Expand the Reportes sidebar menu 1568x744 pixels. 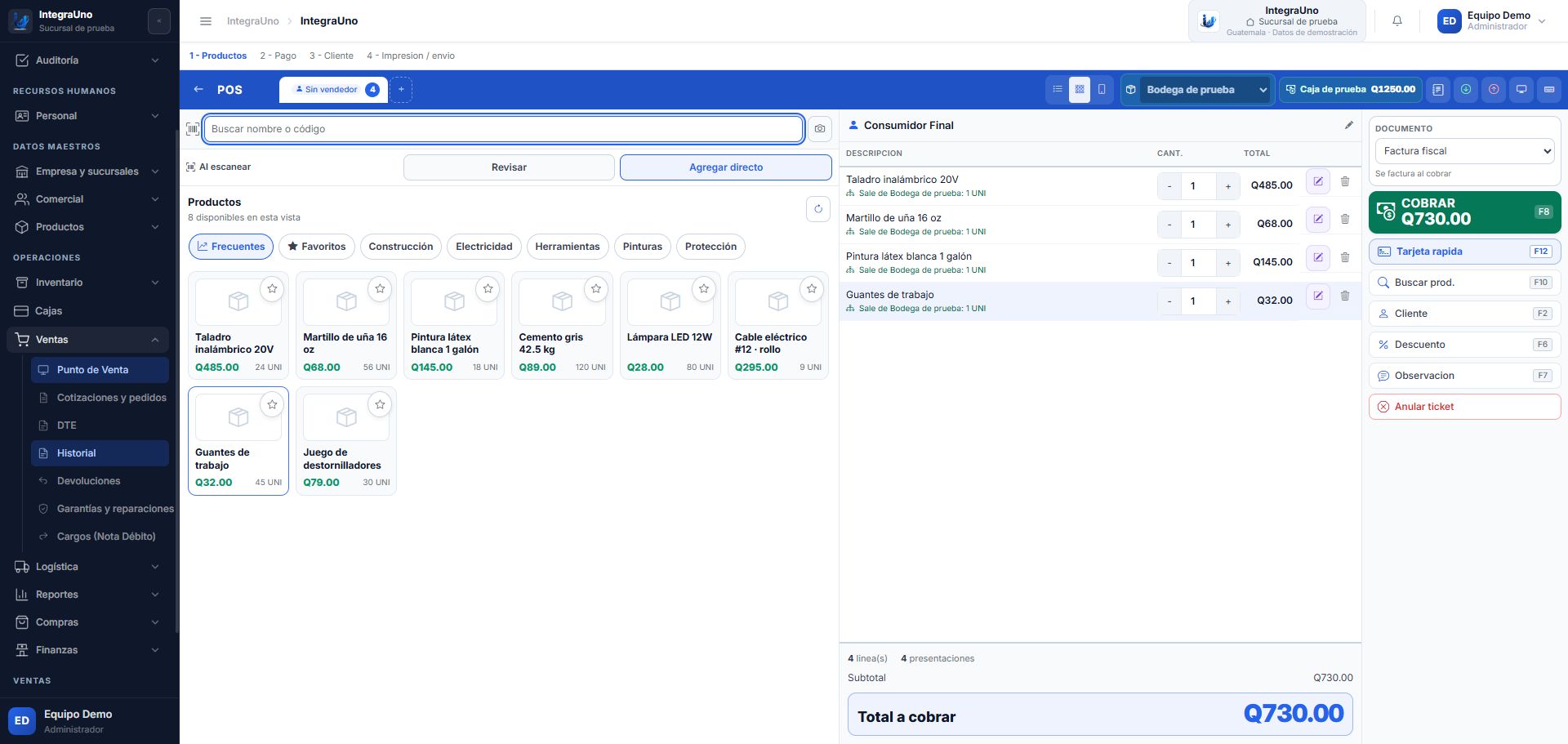88,595
